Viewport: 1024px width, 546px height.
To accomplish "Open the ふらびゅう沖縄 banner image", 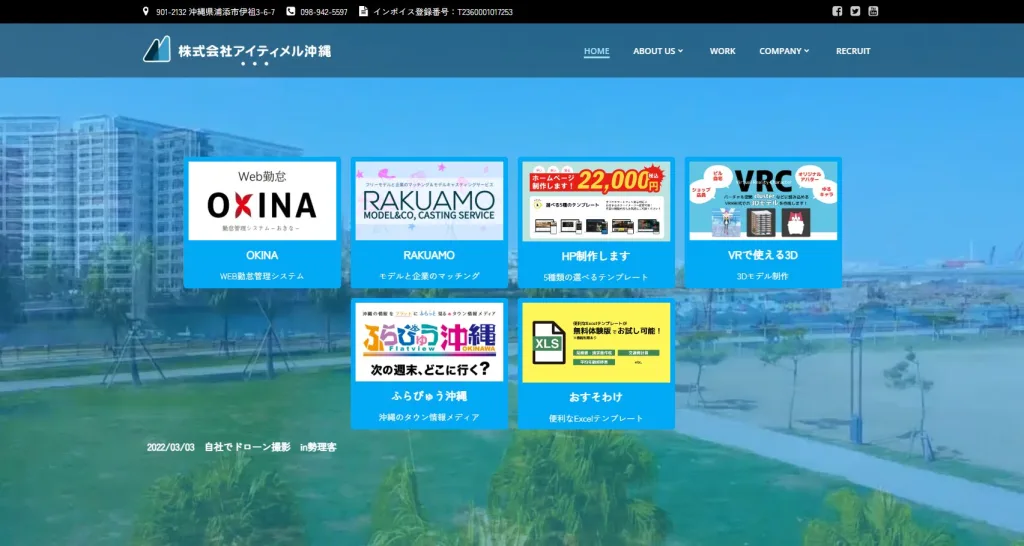I will [429, 342].
